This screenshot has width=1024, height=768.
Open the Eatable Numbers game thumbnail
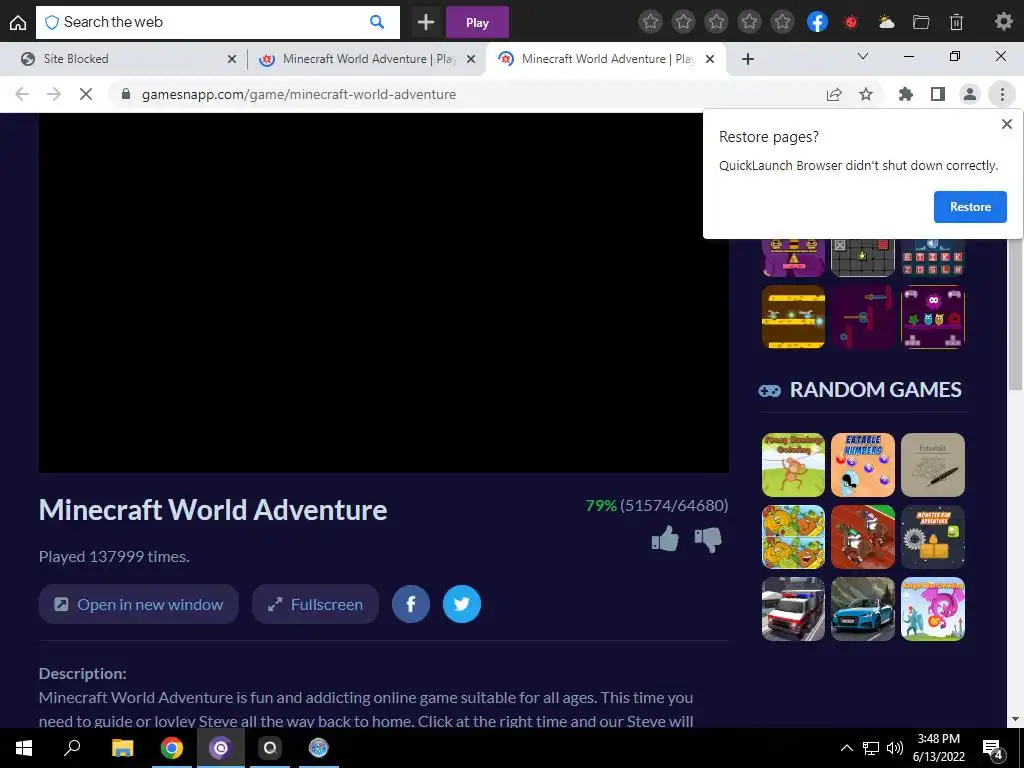[863, 465]
